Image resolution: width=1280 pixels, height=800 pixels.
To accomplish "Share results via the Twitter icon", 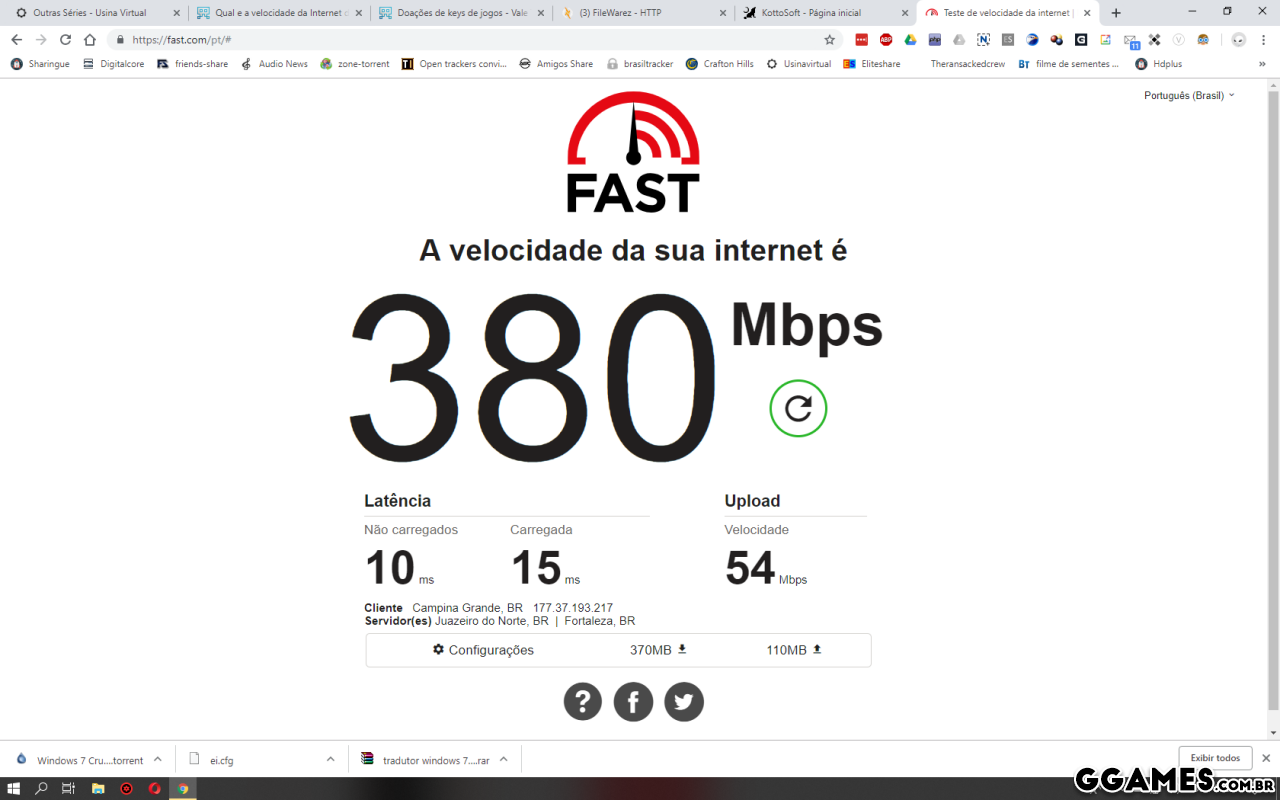I will coord(684,702).
